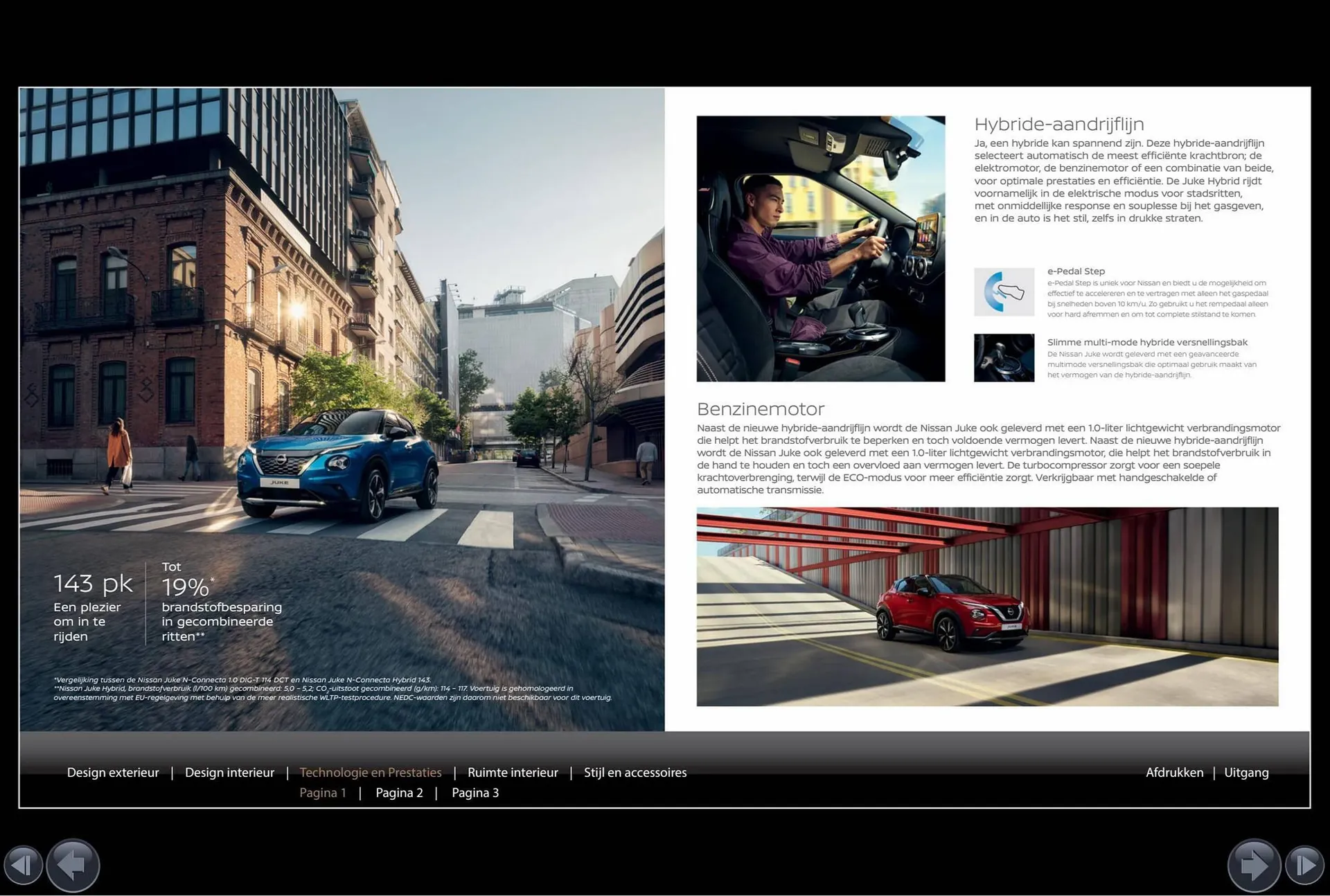The height and width of the screenshot is (896, 1330).
Task: Click the multi-mode gearbox thumbnail image
Action: coord(1004,358)
